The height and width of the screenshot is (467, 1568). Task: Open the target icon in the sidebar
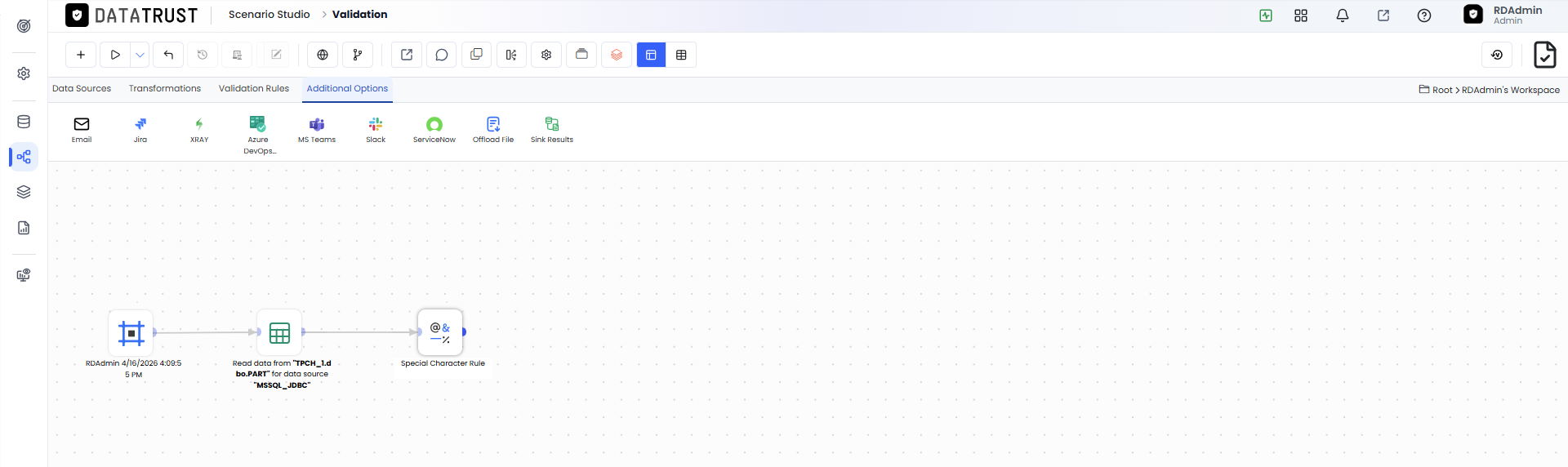24,26
